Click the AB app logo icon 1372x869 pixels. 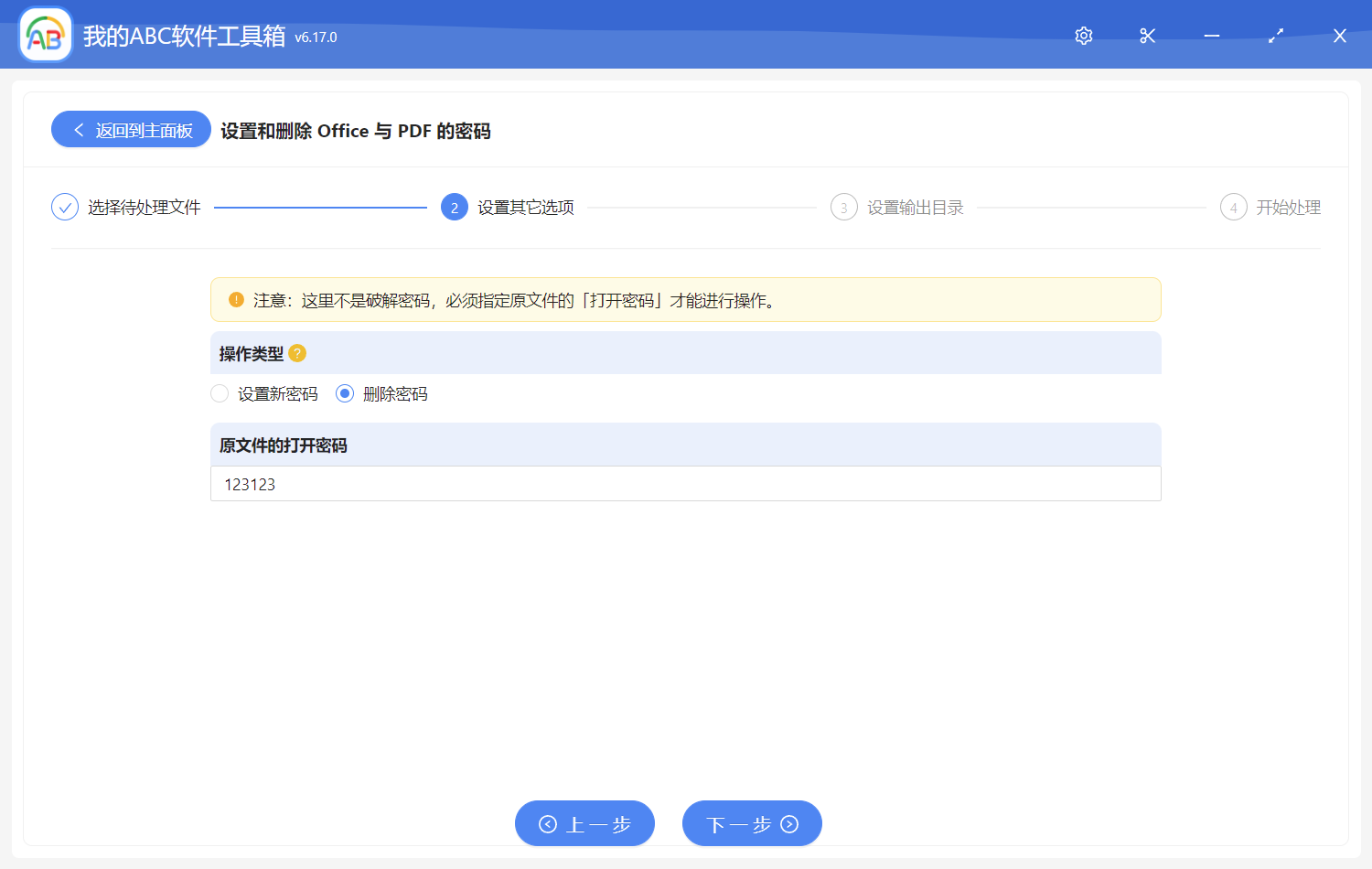tap(45, 35)
